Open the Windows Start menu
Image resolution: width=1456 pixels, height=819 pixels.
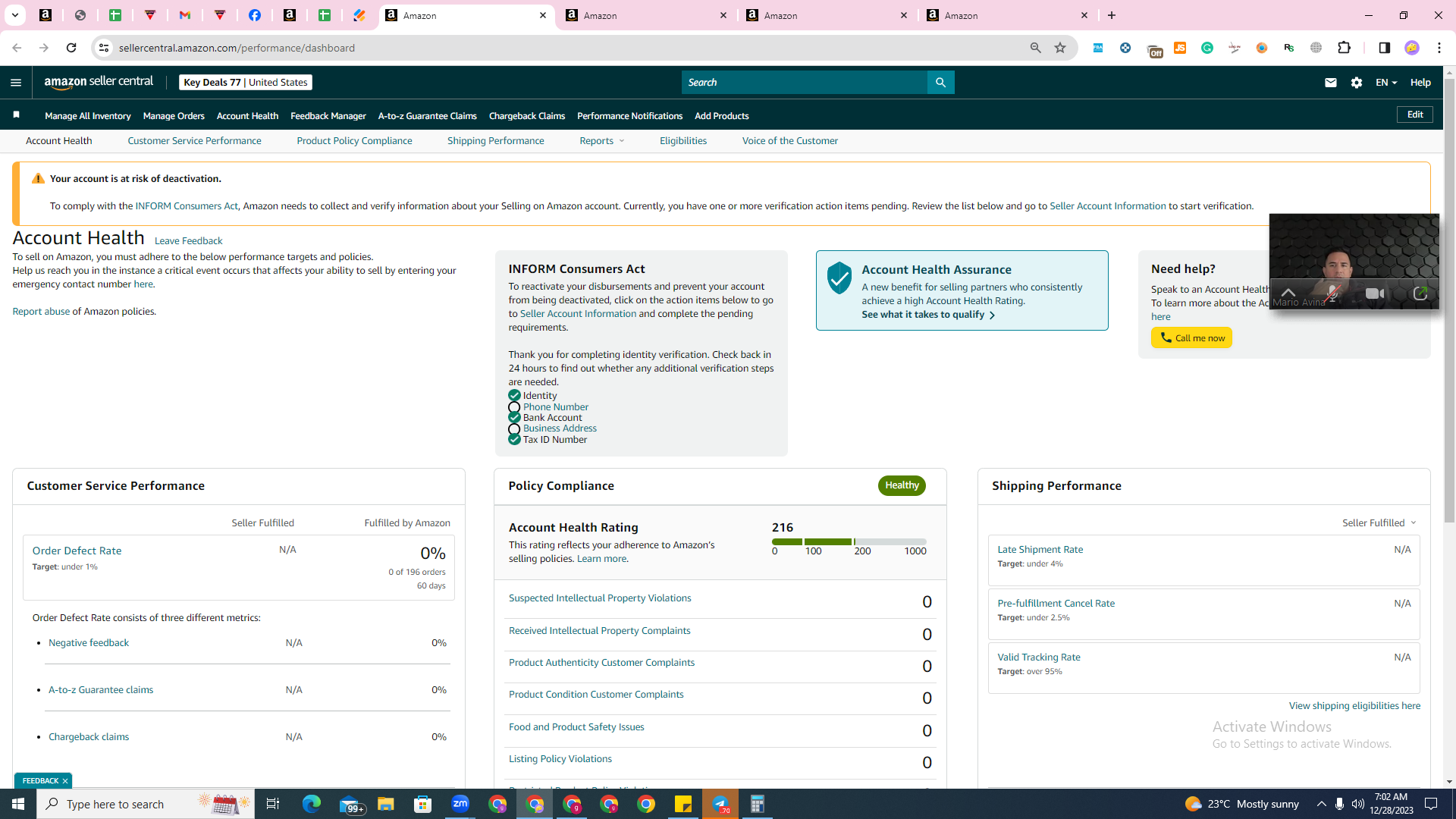tap(18, 804)
